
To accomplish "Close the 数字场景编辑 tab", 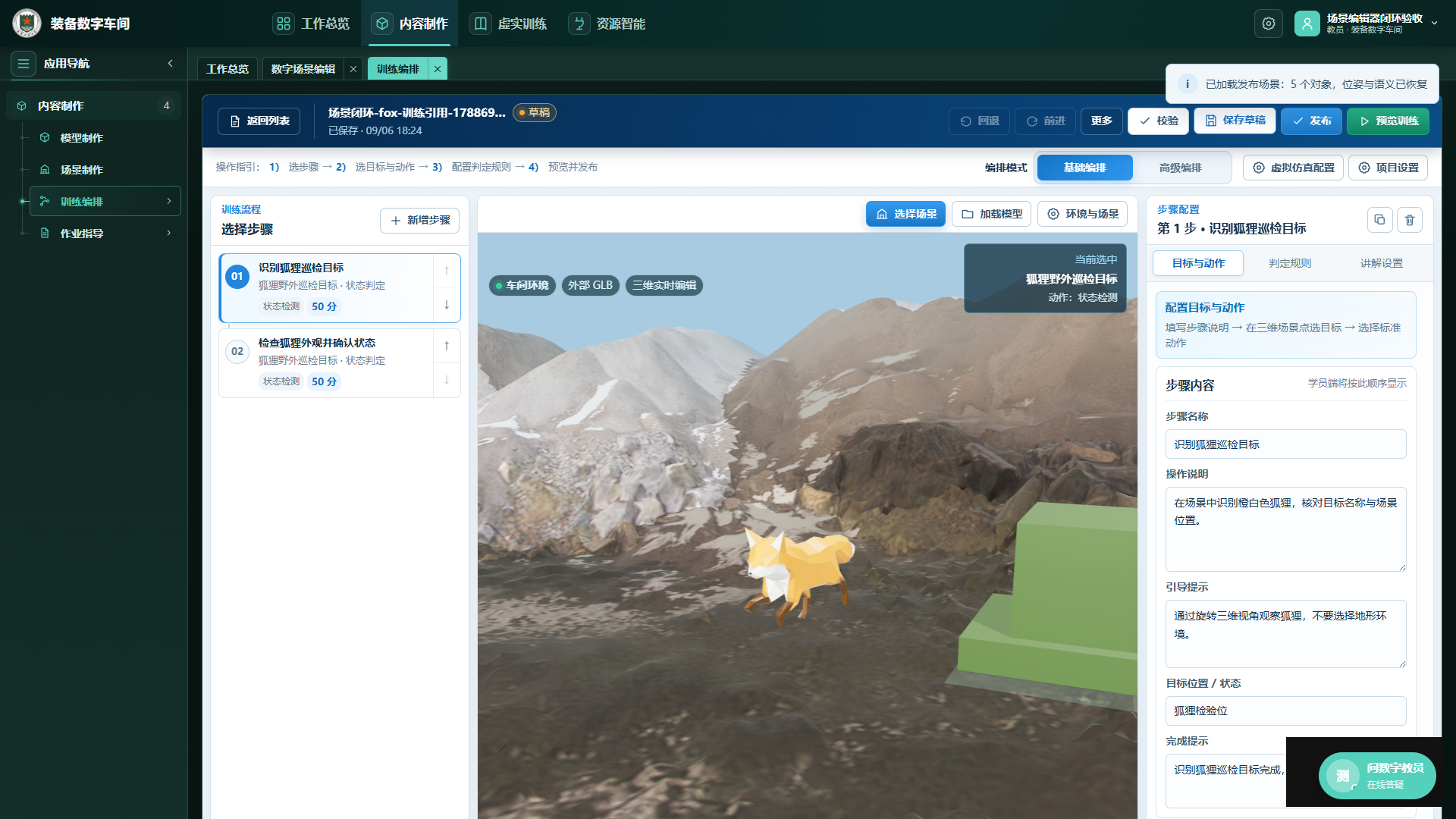I will 353,69.
